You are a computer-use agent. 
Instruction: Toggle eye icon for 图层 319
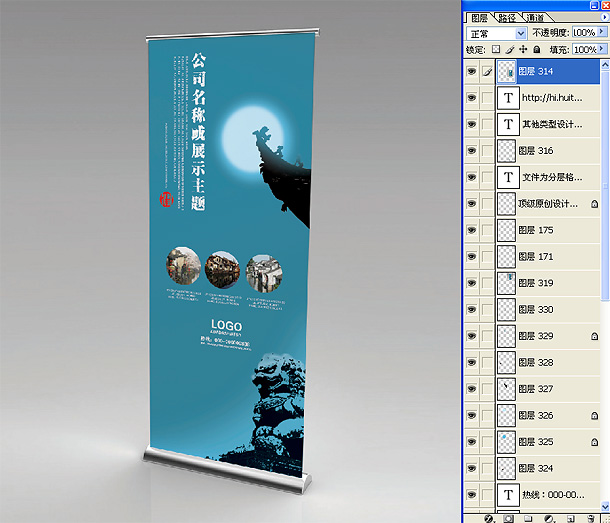[x=472, y=283]
